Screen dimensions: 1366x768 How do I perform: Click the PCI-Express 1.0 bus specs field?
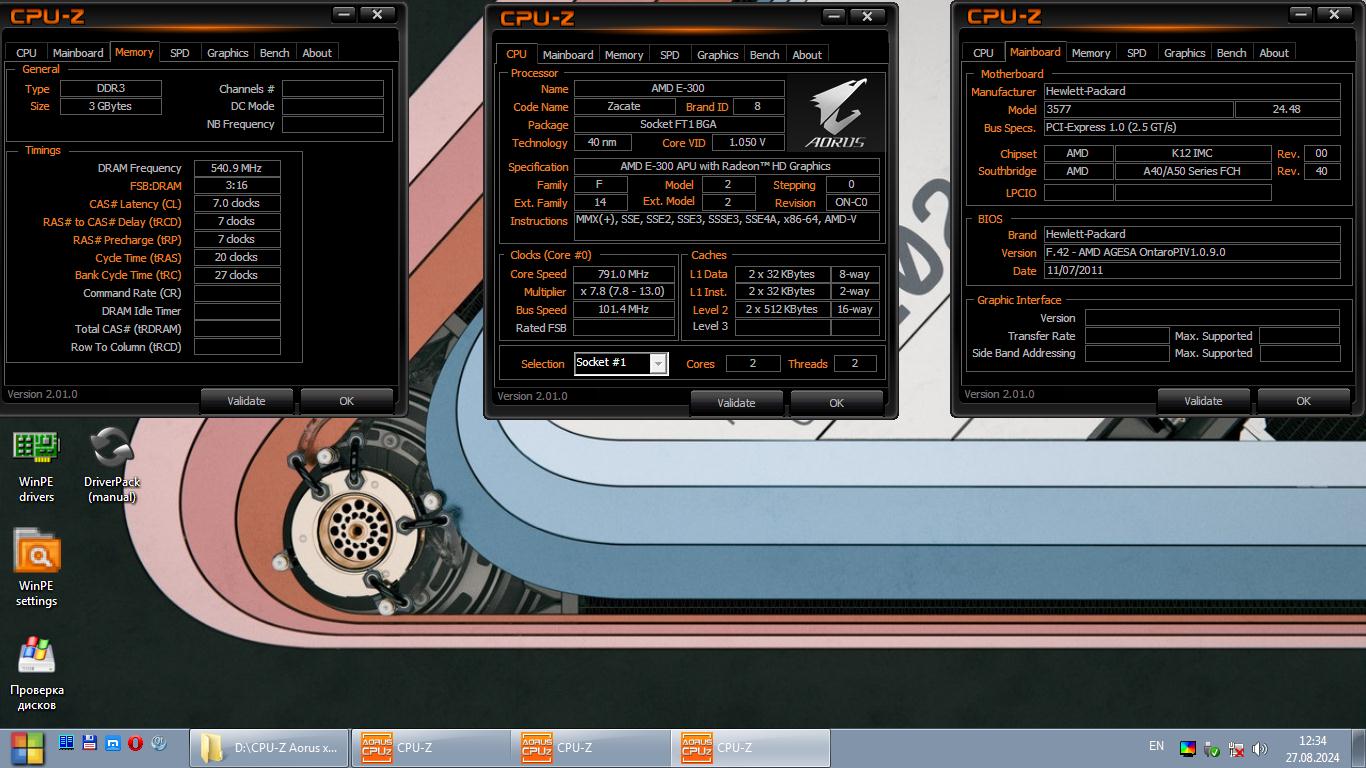[1192, 127]
